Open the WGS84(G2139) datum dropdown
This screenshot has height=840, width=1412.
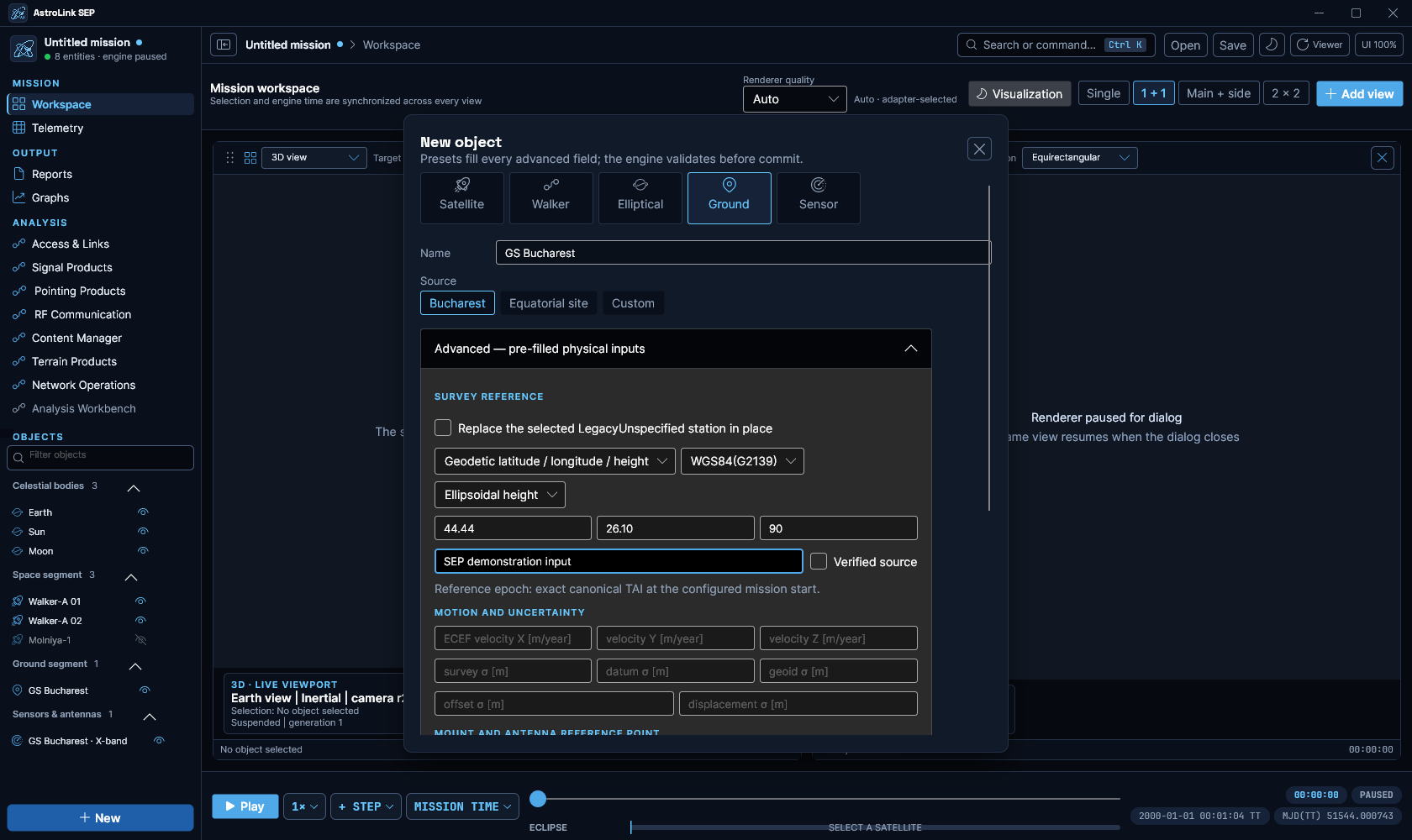[x=742, y=461]
